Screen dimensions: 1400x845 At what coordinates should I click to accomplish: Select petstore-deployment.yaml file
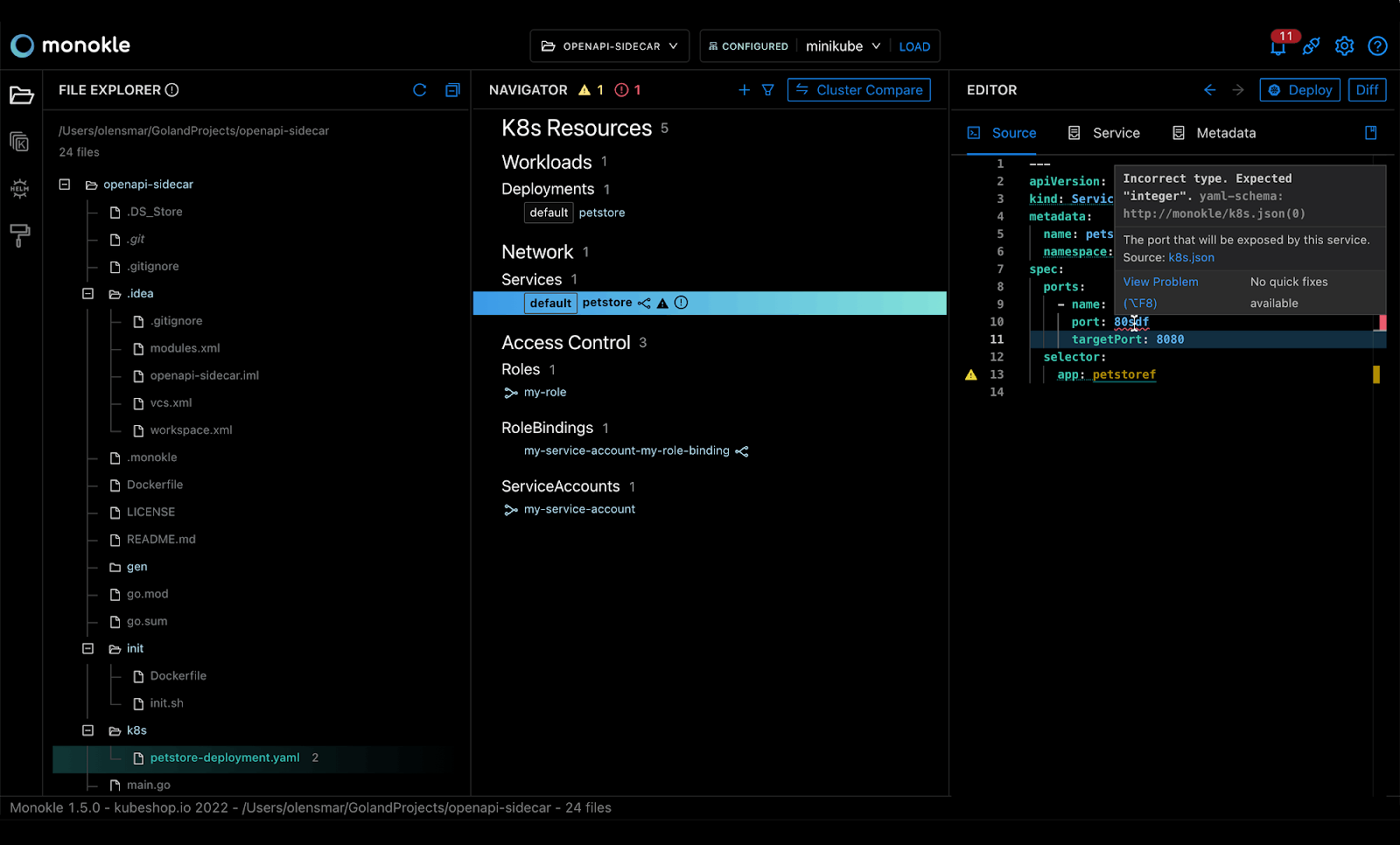tap(225, 758)
